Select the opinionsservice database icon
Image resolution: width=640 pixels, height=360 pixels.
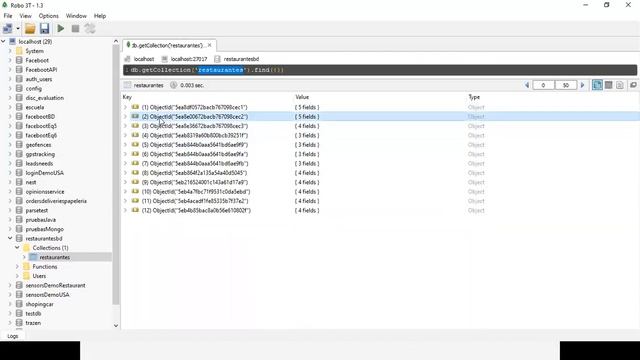19,192
